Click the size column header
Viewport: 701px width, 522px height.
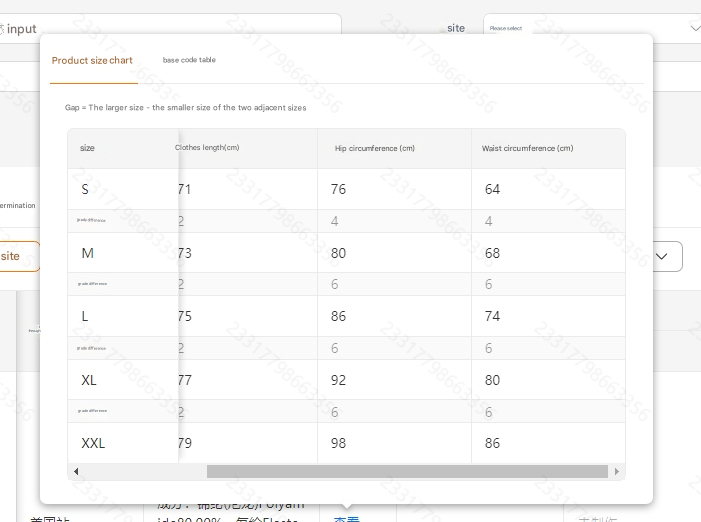(88, 148)
